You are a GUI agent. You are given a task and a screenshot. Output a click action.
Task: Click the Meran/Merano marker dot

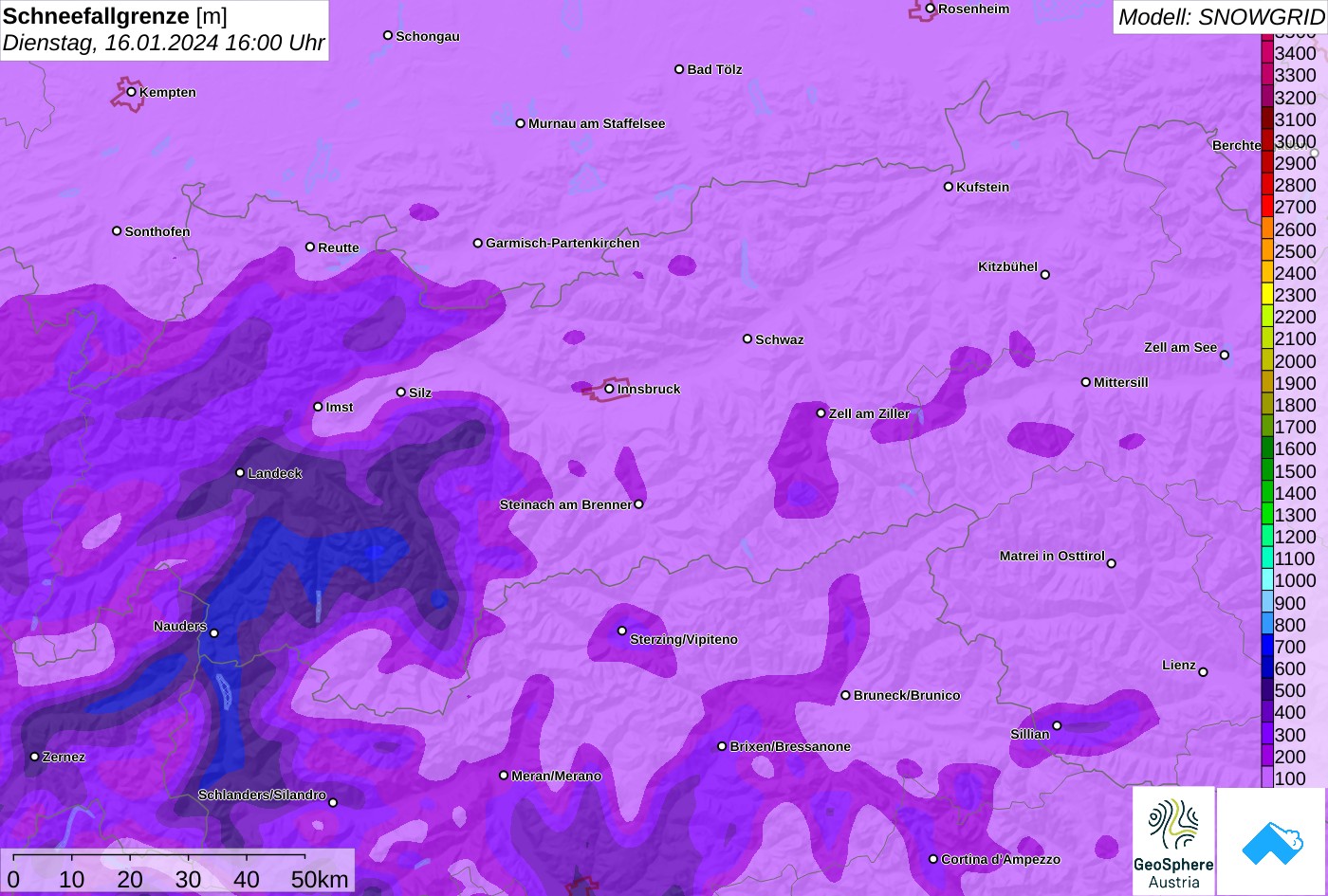click(x=504, y=776)
